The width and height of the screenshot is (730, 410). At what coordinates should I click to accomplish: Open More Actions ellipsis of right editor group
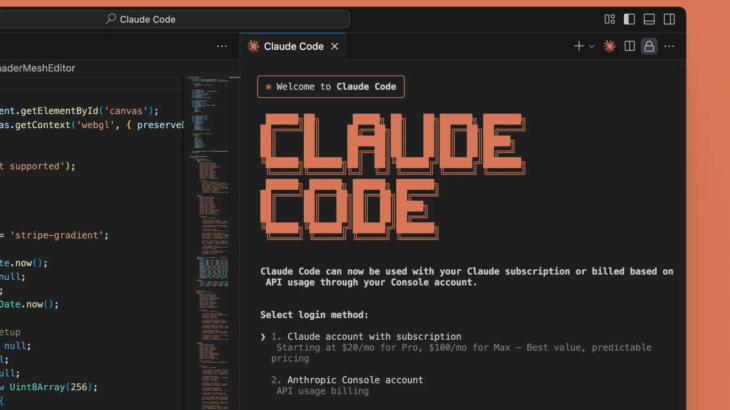click(x=669, y=46)
